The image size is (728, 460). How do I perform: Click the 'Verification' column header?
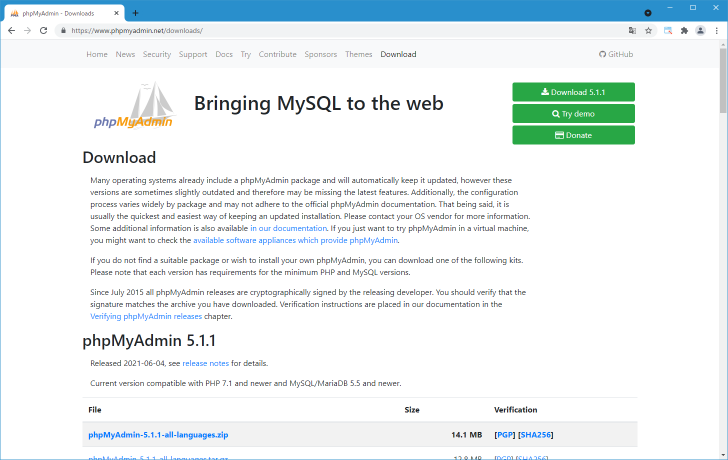[515, 410]
